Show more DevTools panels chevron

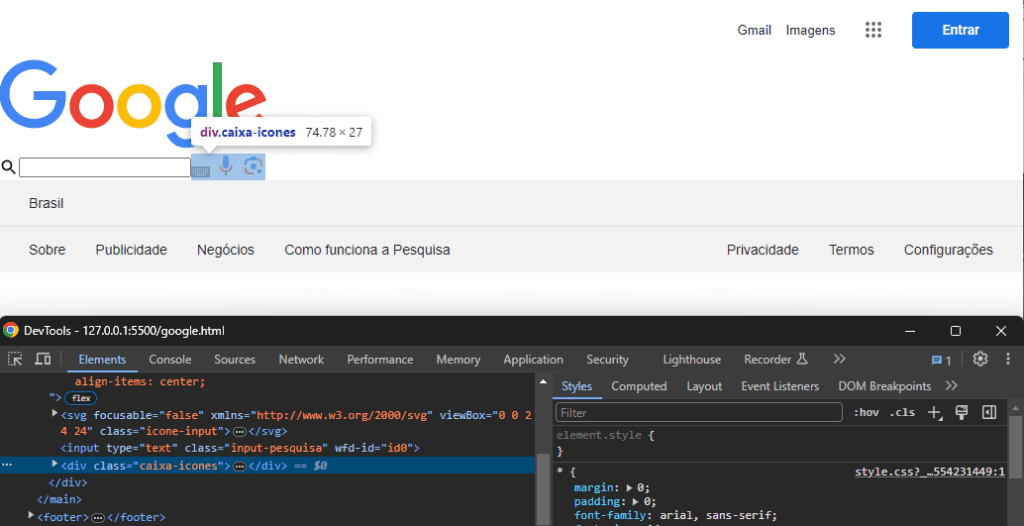tap(839, 359)
